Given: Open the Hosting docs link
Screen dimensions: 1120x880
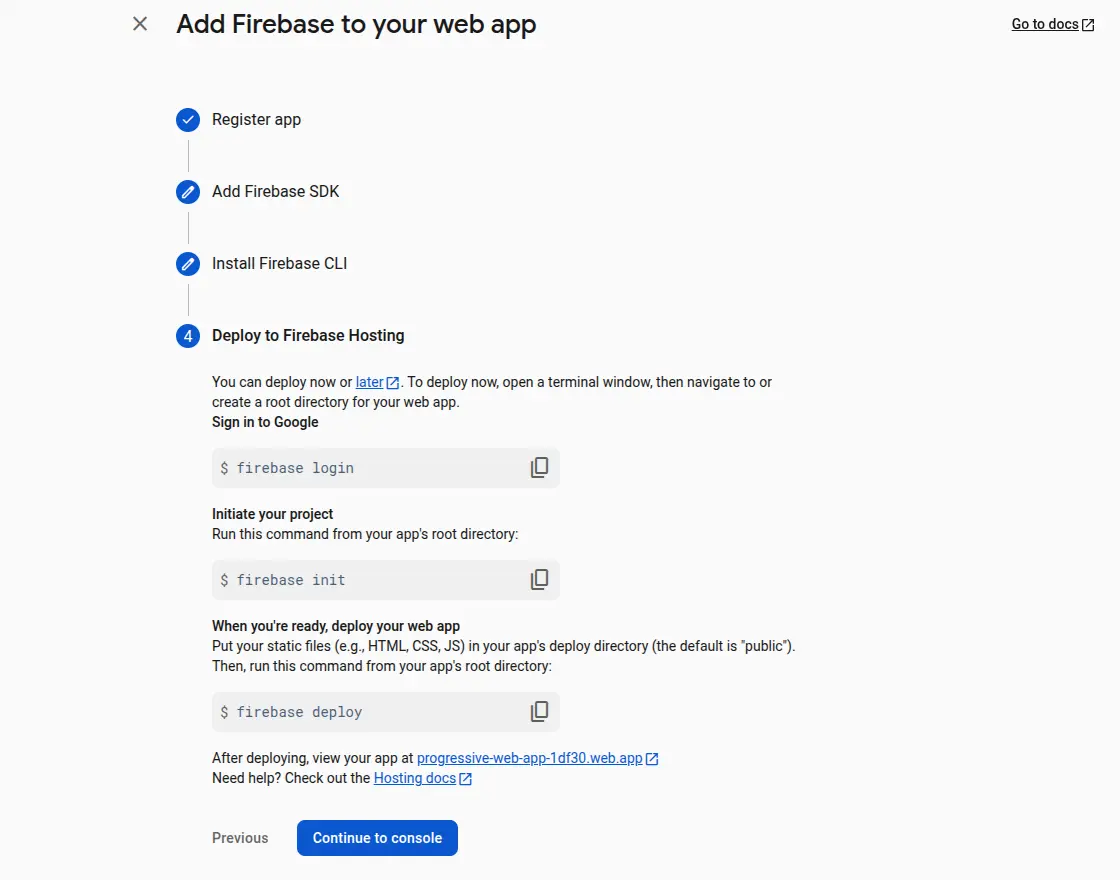Looking at the screenshot, I should click(415, 778).
